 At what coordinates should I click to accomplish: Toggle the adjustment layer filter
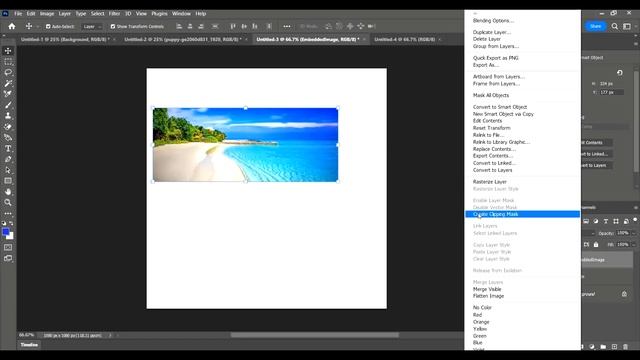pyautogui.click(x=596, y=221)
